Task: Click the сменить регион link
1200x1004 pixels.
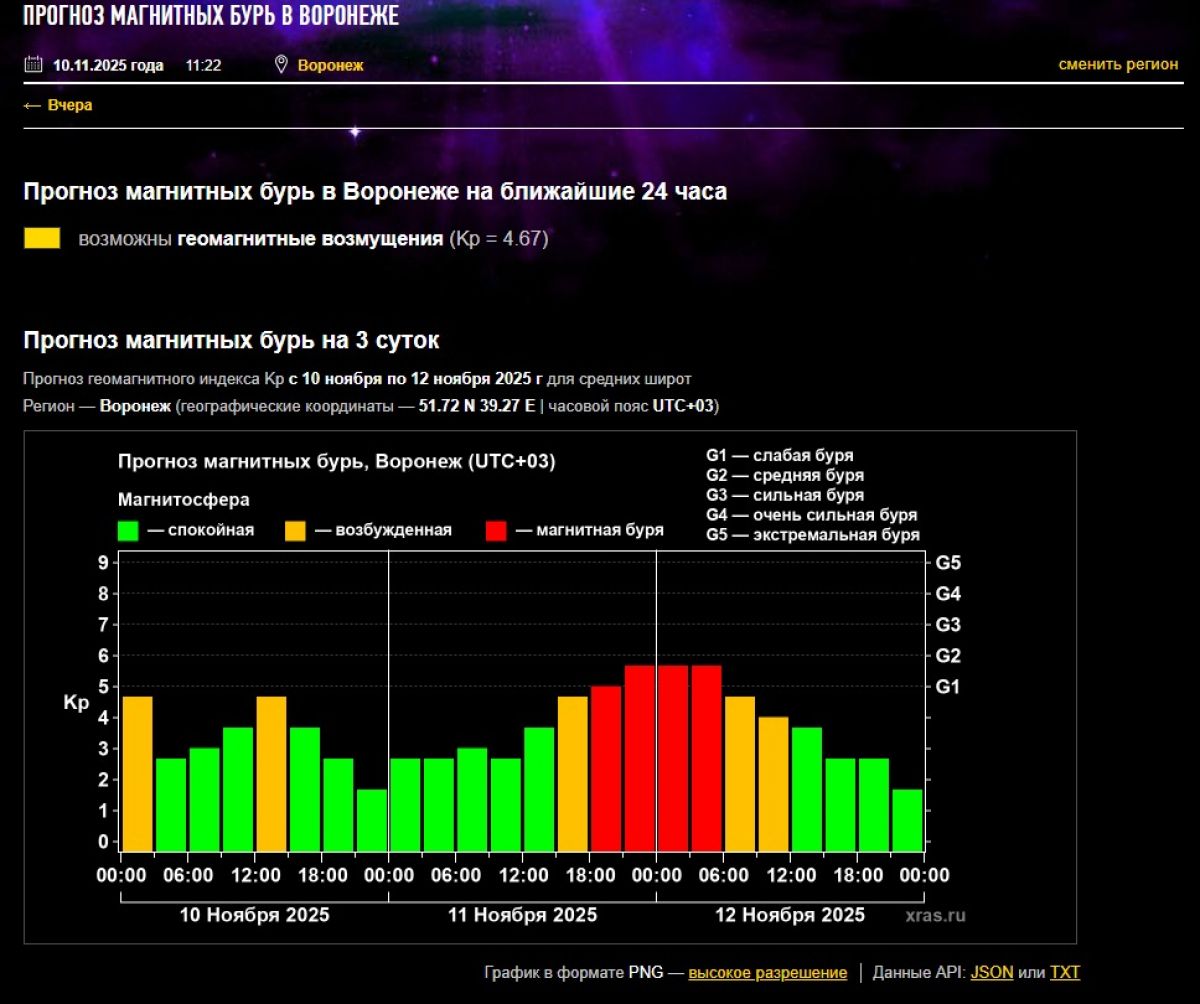Action: click(1118, 64)
